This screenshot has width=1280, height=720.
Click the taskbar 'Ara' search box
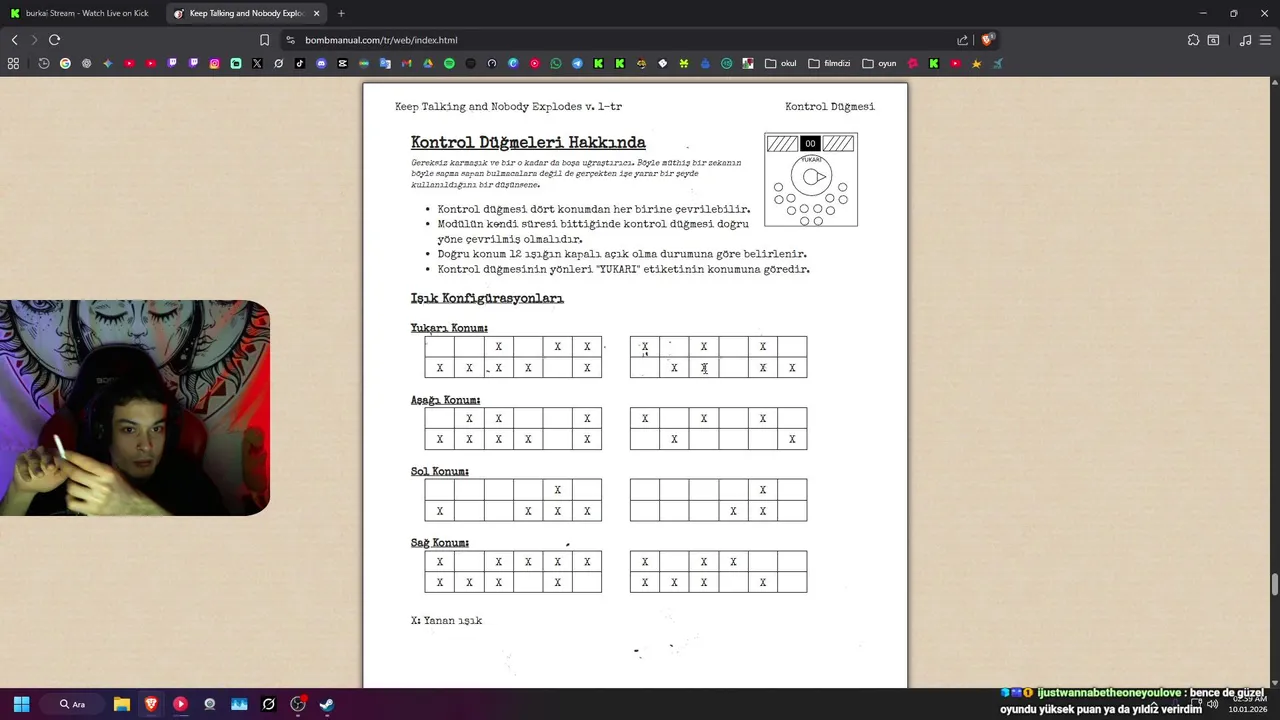coord(74,704)
